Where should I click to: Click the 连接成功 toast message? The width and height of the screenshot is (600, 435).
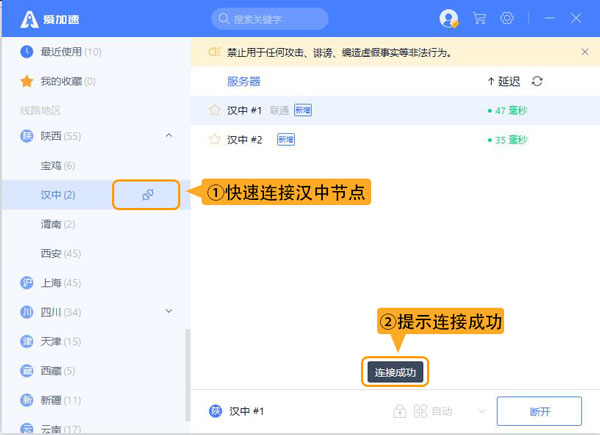click(395, 372)
